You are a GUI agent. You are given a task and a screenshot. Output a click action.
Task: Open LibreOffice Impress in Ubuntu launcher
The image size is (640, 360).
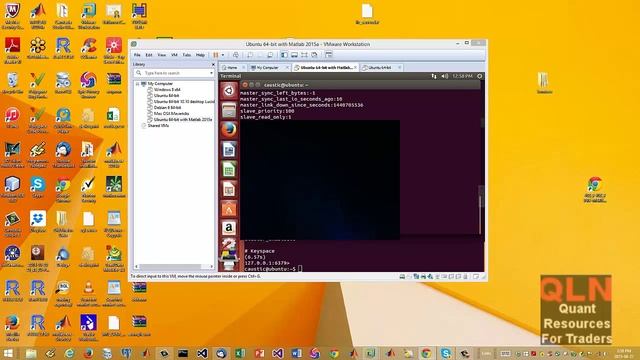(x=229, y=189)
